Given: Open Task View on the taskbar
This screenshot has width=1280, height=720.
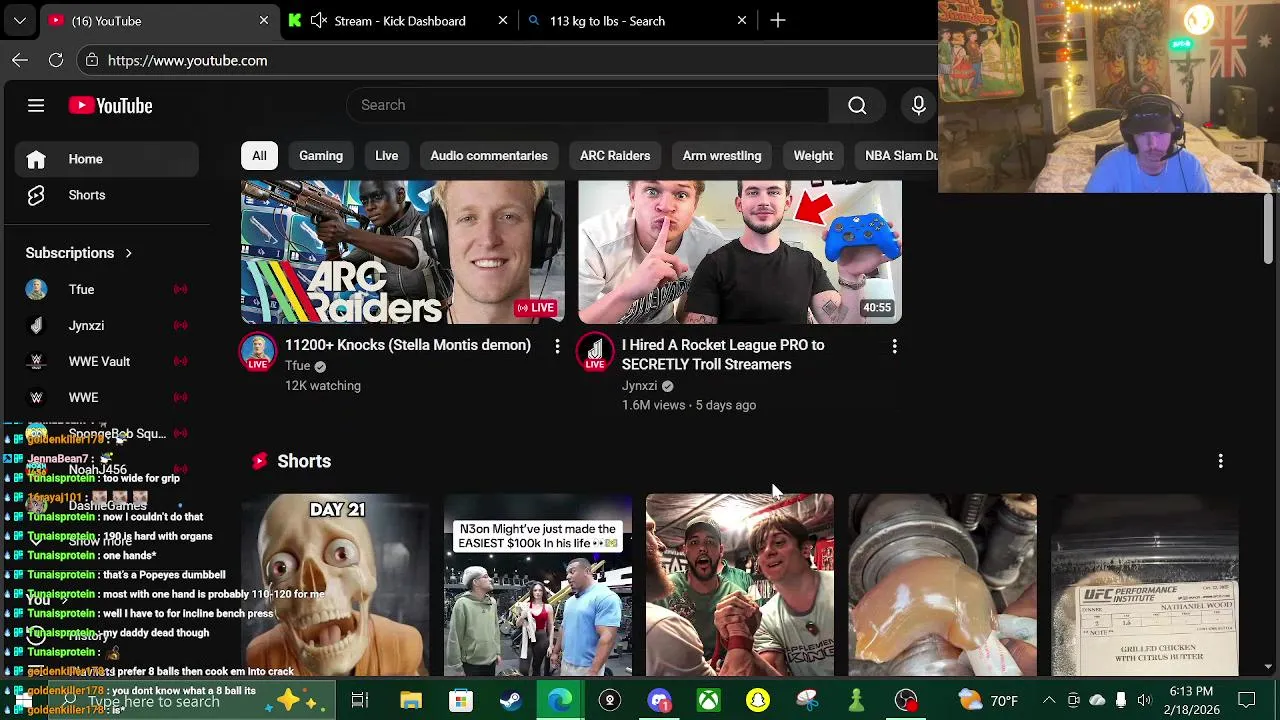Looking at the screenshot, I should click(x=360, y=700).
